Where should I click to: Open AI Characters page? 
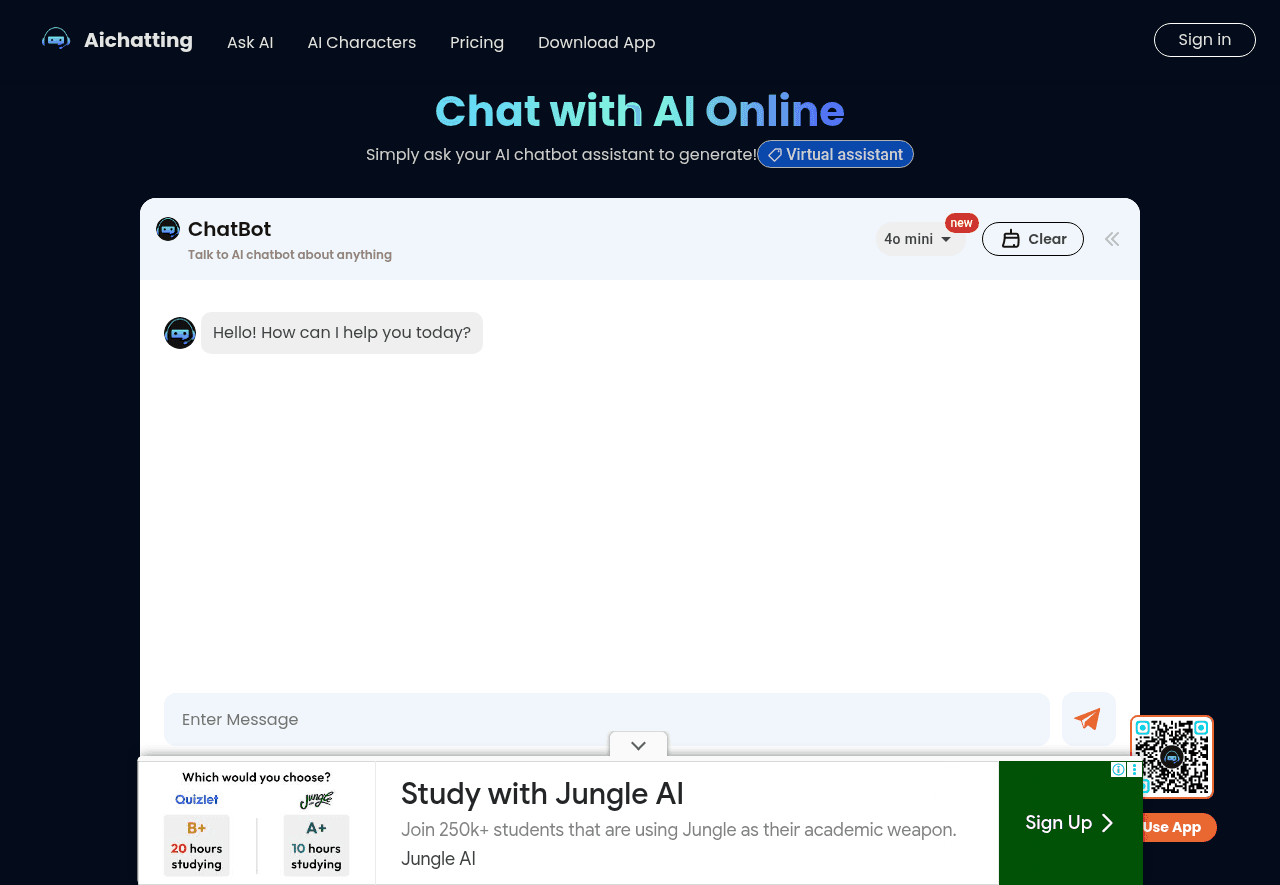pos(361,43)
